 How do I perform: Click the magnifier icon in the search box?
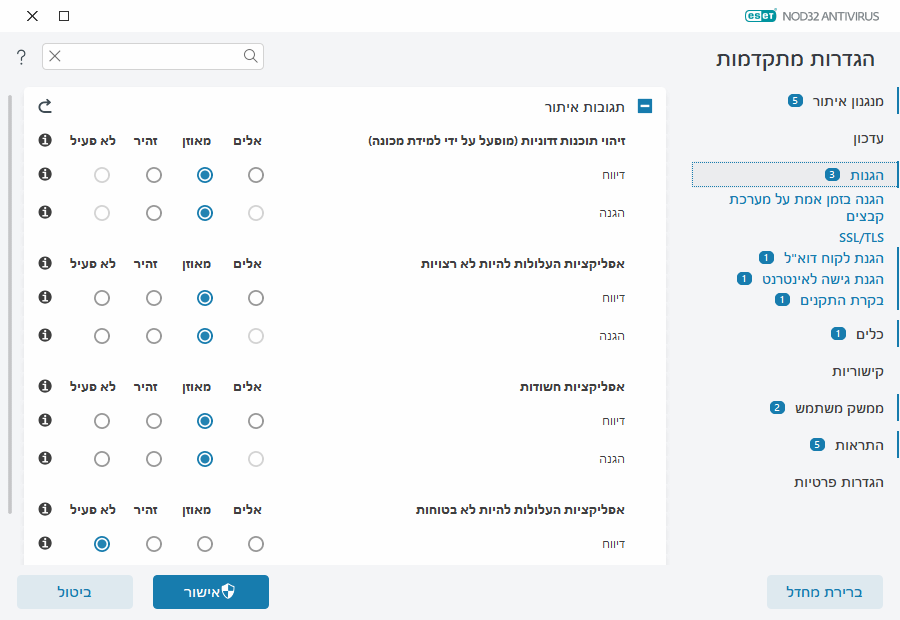point(251,56)
